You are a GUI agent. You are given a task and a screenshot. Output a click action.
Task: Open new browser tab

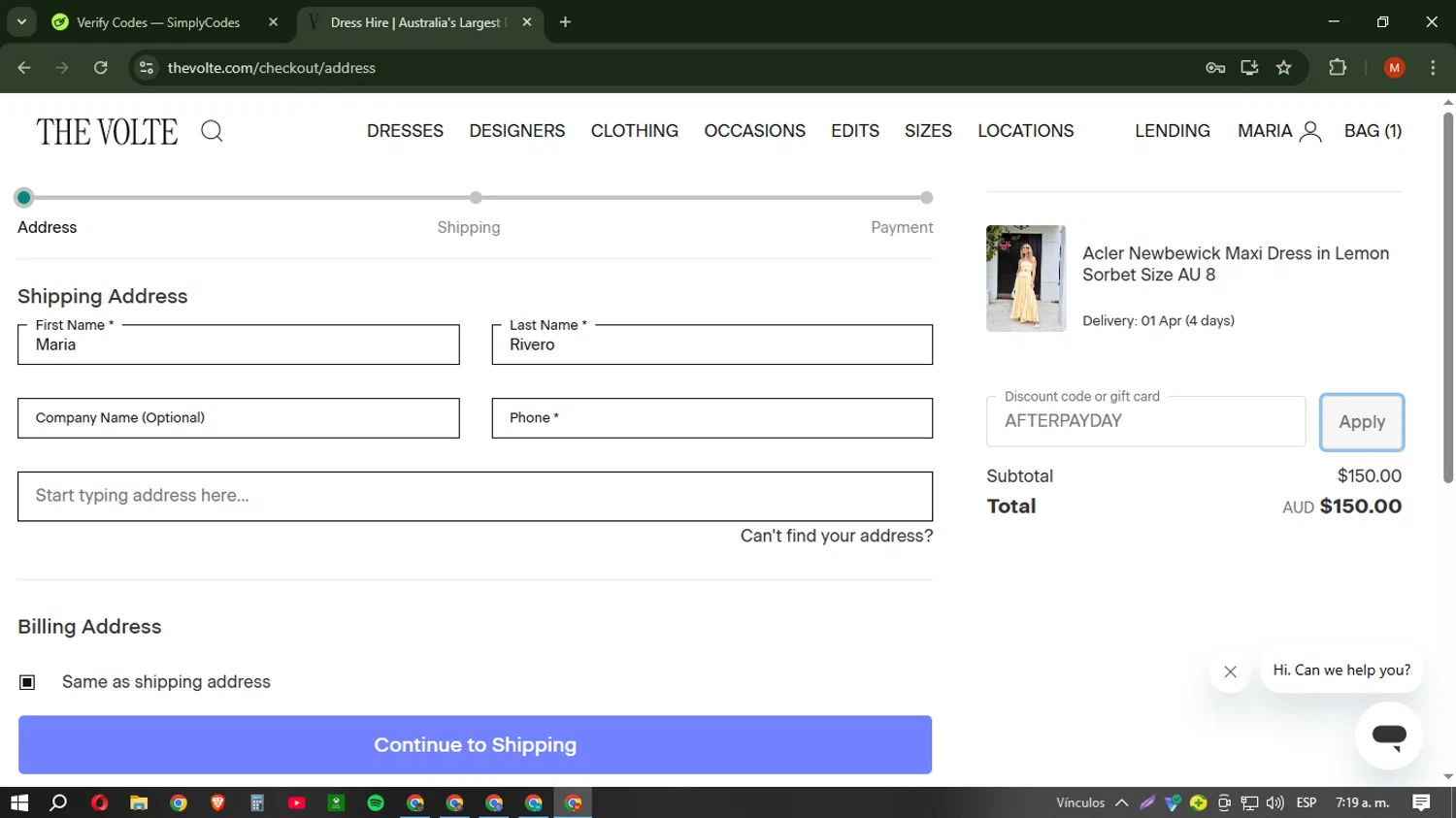[565, 22]
